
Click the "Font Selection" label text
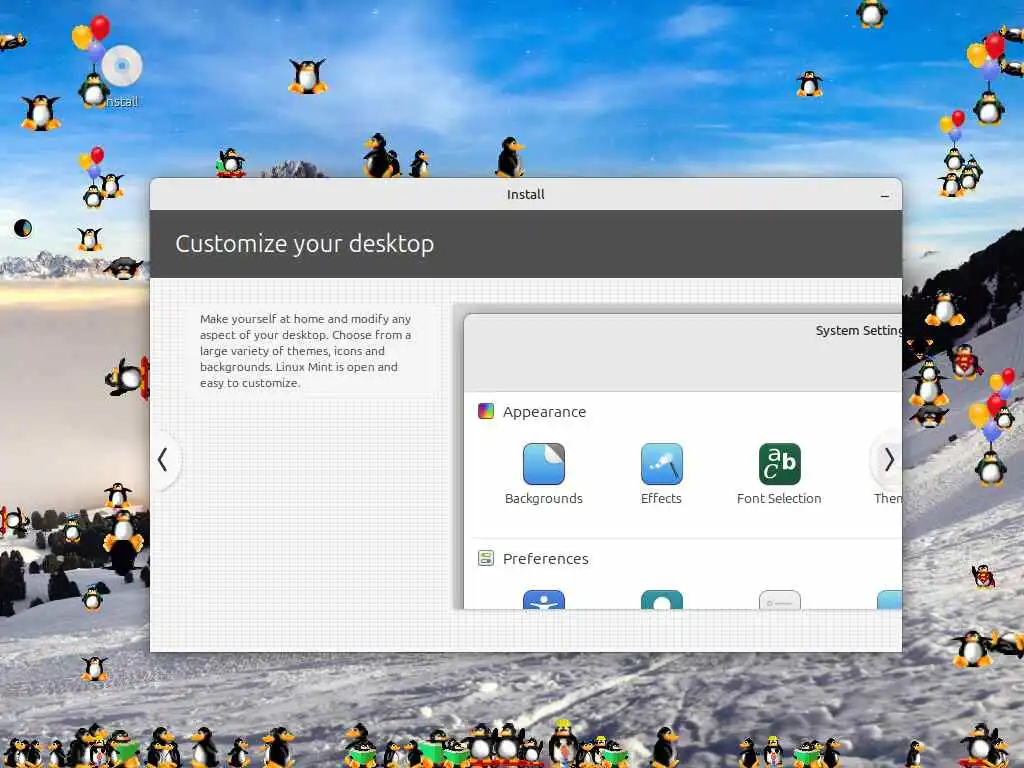[779, 498]
